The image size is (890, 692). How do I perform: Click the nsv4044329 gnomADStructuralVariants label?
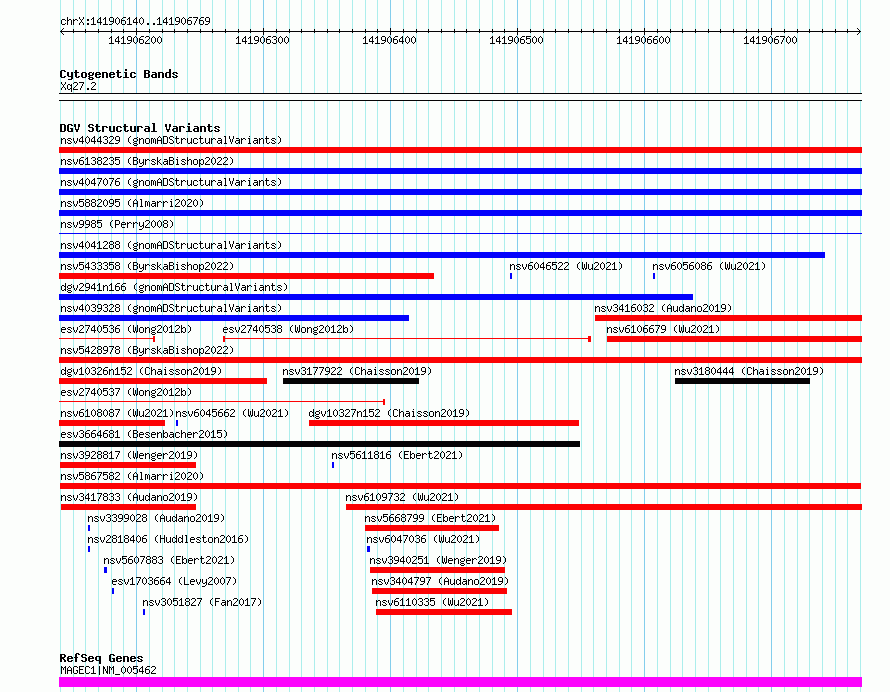[171, 140]
